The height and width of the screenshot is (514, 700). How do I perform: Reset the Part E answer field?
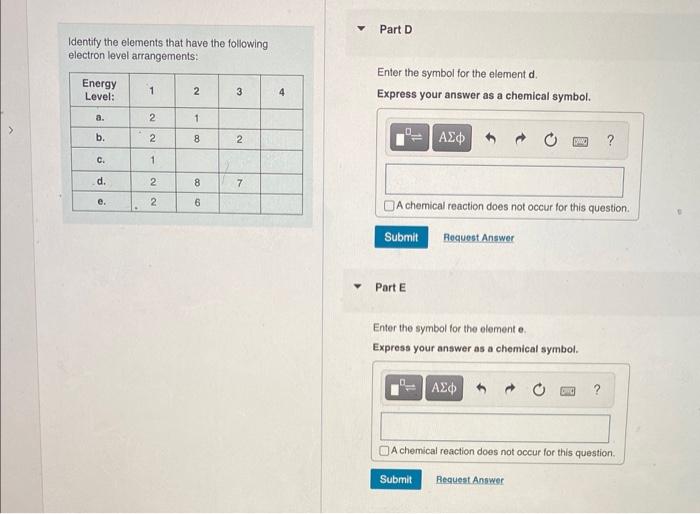[x=539, y=390]
